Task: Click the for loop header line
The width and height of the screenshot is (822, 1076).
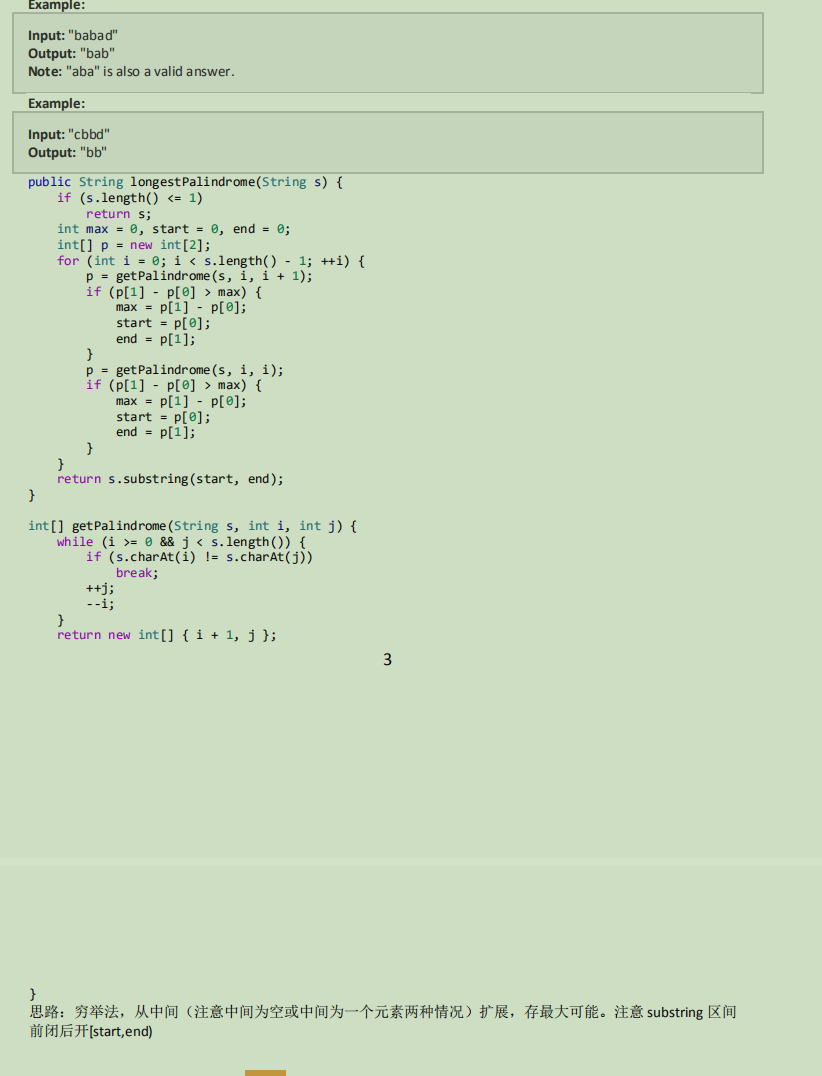Action: point(211,261)
